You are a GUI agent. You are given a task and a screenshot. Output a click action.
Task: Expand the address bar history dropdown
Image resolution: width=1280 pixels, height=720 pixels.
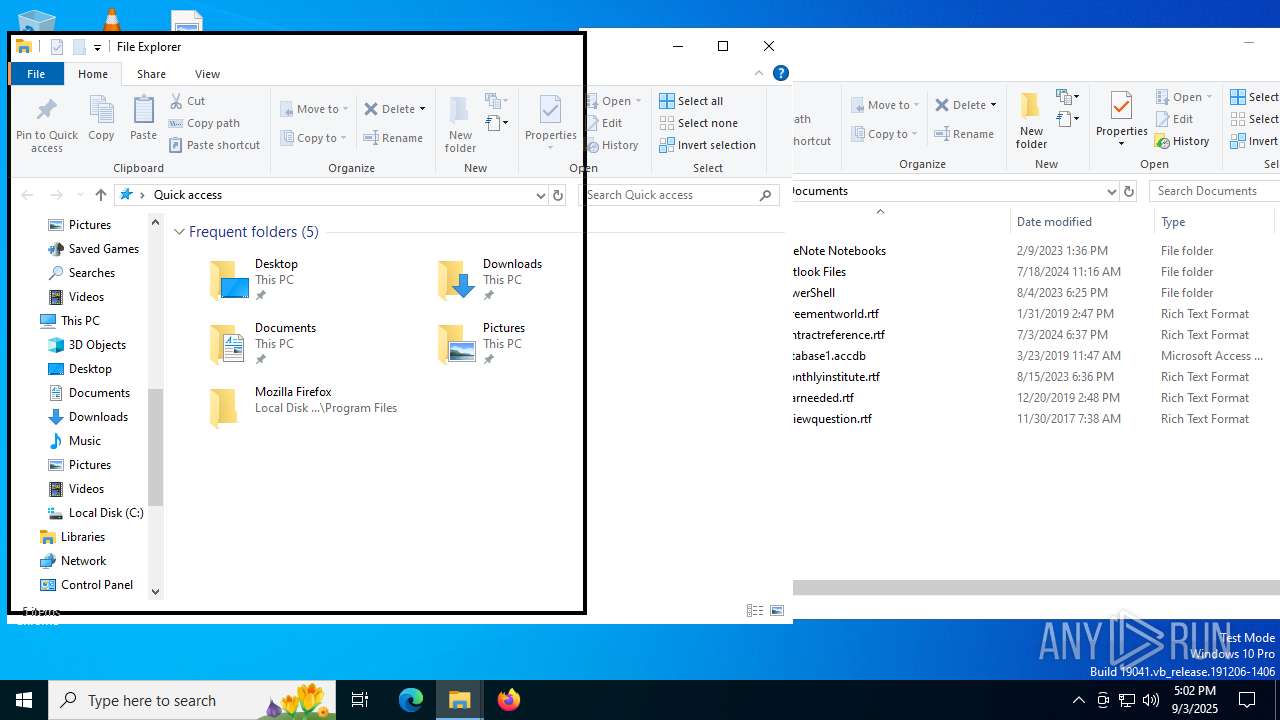[x=540, y=195]
